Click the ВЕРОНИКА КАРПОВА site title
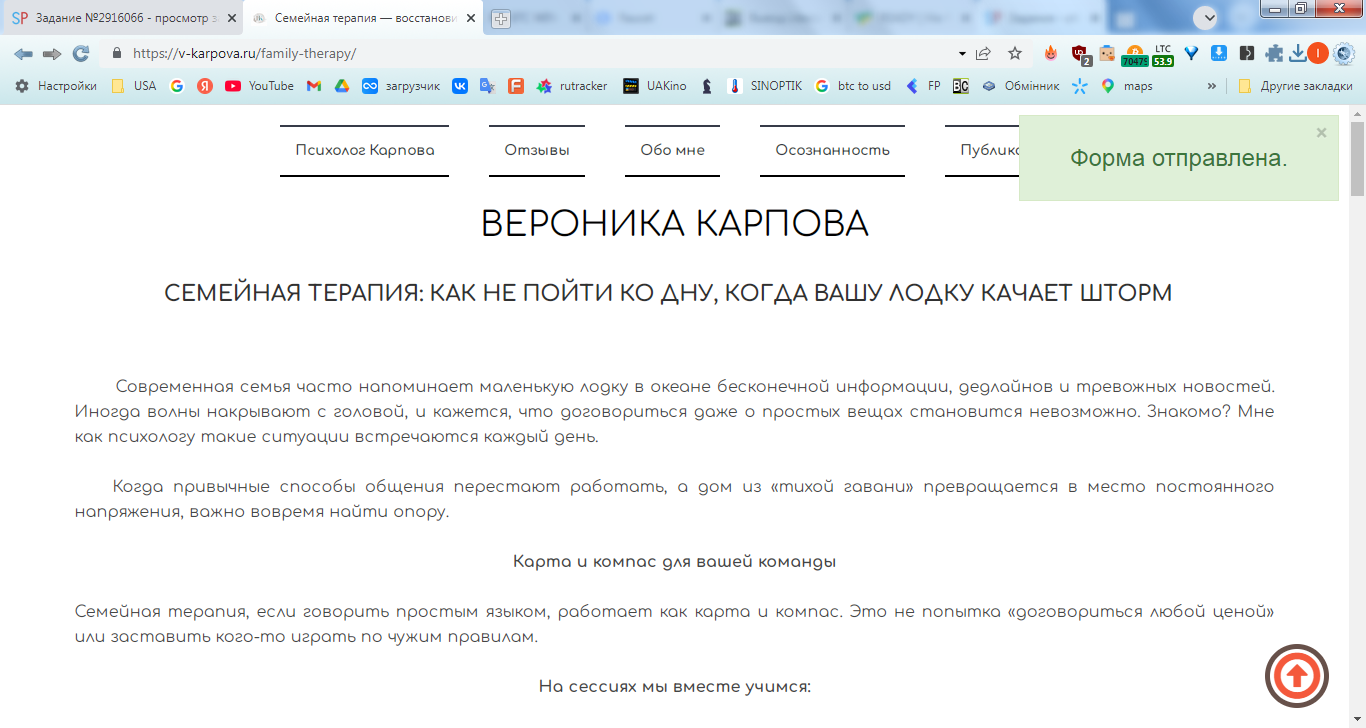Screen dimensions: 1366x728 coord(675,224)
